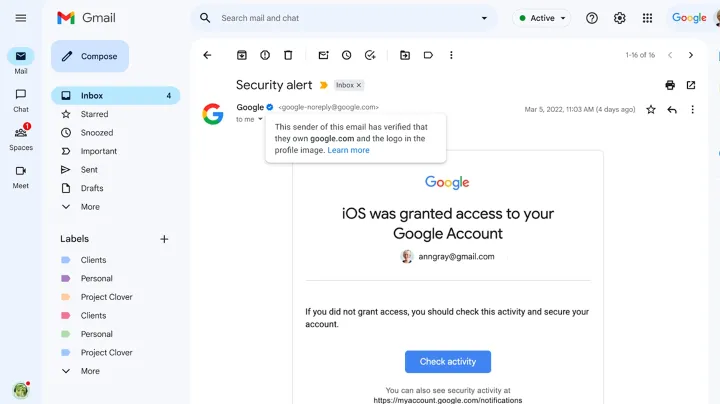Select the purple Personal label

pyautogui.click(x=97, y=278)
